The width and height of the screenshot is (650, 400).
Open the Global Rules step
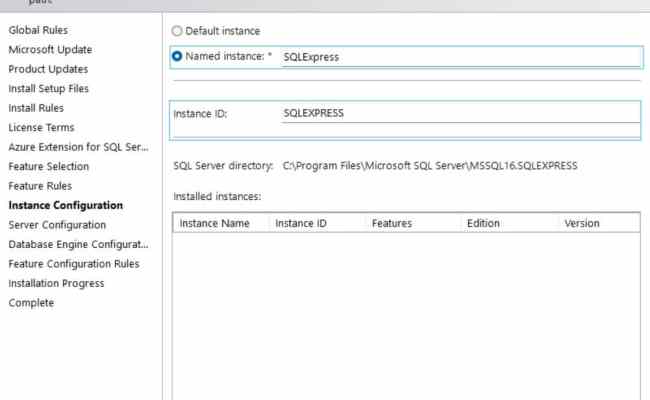click(38, 30)
